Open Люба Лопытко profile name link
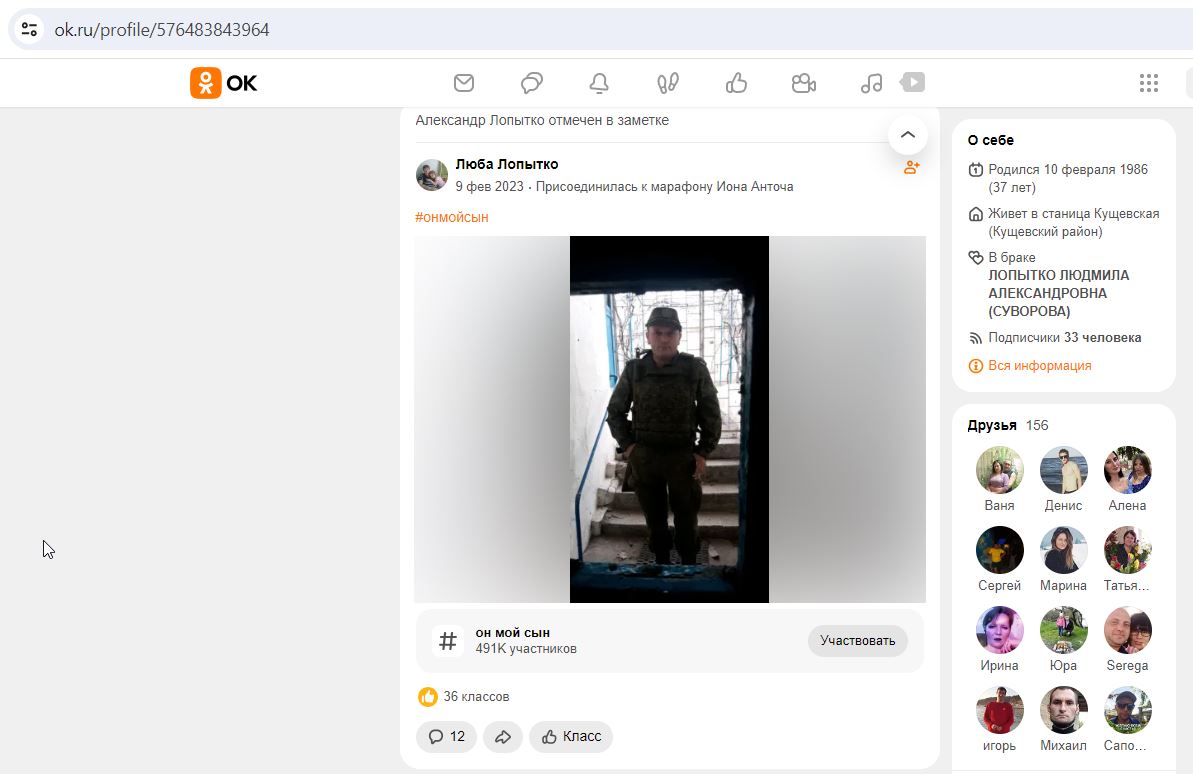Image resolution: width=1193 pixels, height=774 pixels. coord(507,164)
